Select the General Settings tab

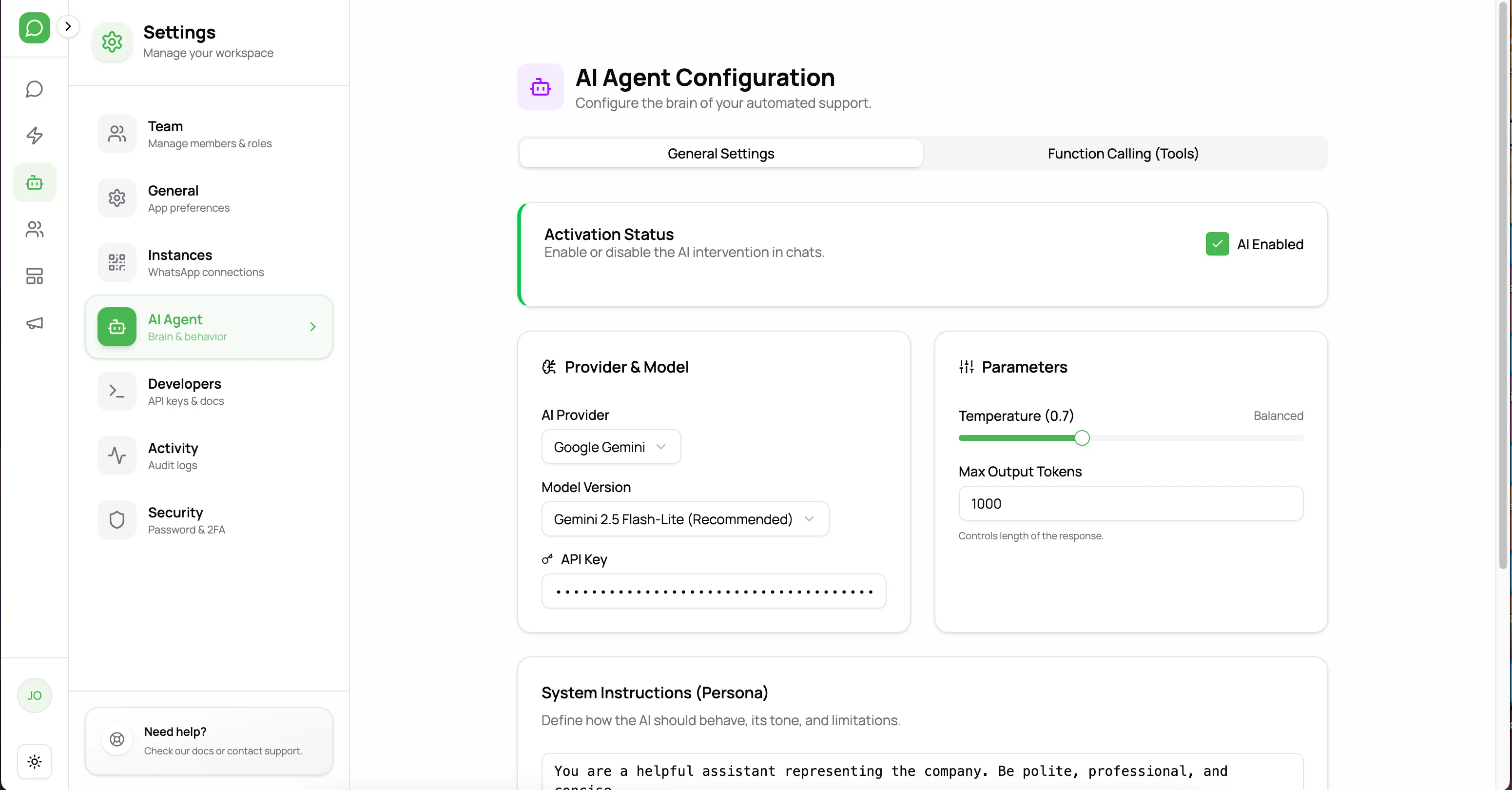coord(720,154)
